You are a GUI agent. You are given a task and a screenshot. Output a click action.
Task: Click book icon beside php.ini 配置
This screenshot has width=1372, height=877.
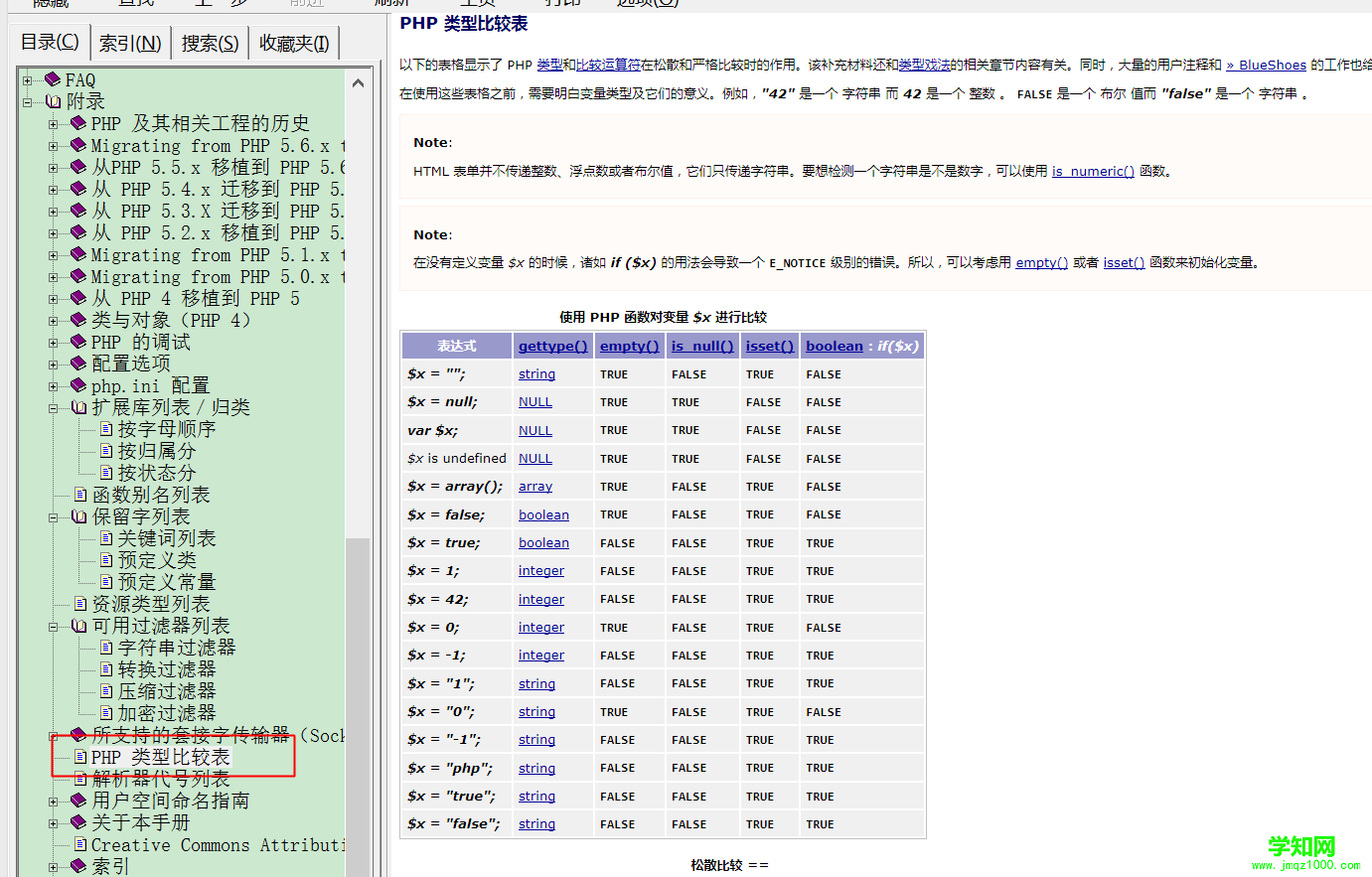click(x=78, y=385)
